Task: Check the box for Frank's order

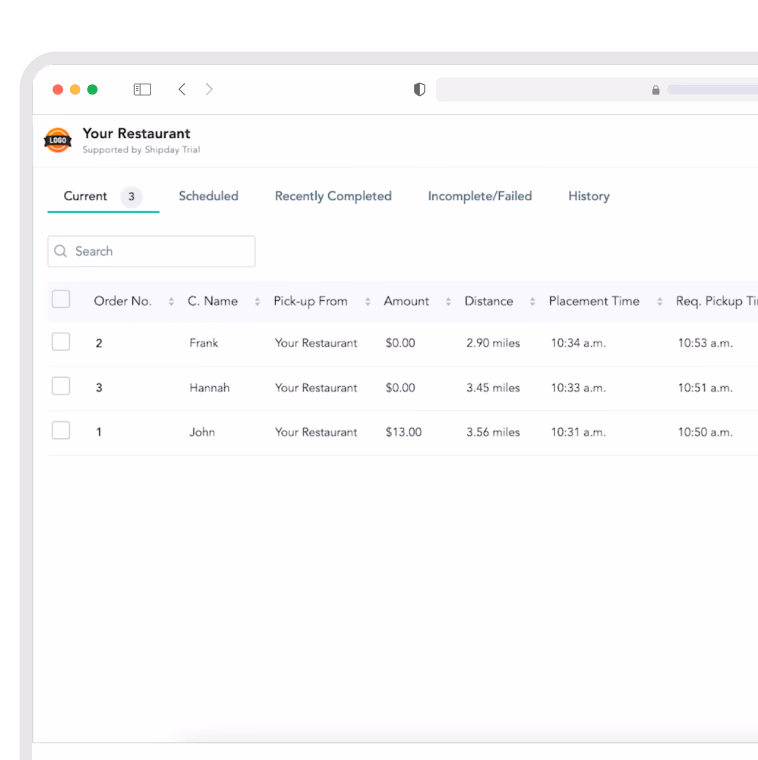Action: click(x=61, y=342)
